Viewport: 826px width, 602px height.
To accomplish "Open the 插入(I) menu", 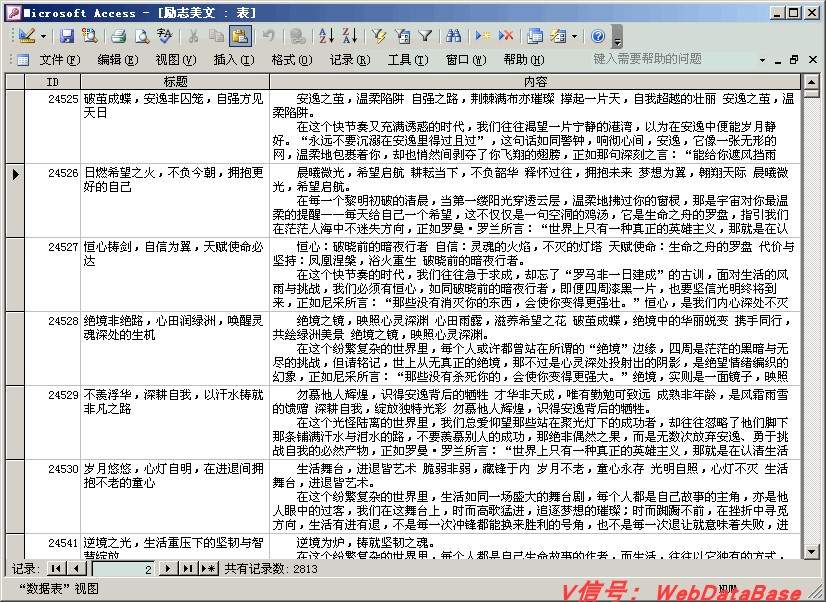I will pos(234,60).
